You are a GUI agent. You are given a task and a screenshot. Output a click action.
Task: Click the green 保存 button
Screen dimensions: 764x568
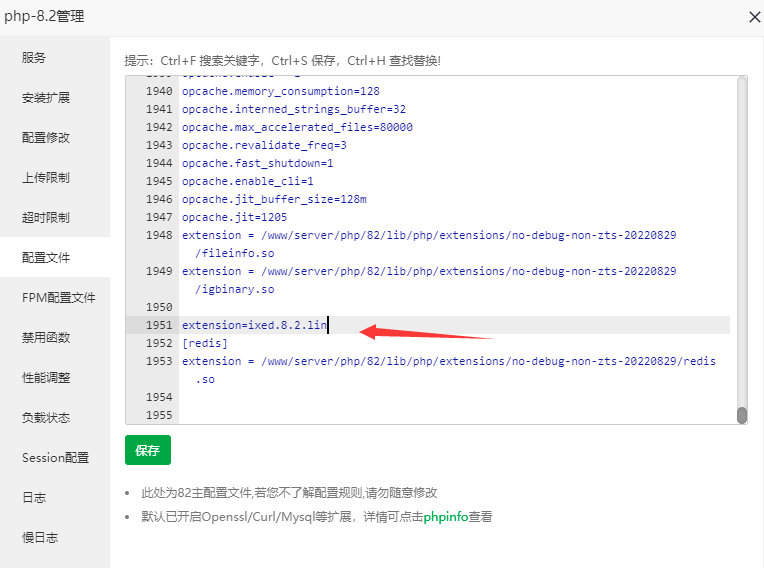[148, 451]
